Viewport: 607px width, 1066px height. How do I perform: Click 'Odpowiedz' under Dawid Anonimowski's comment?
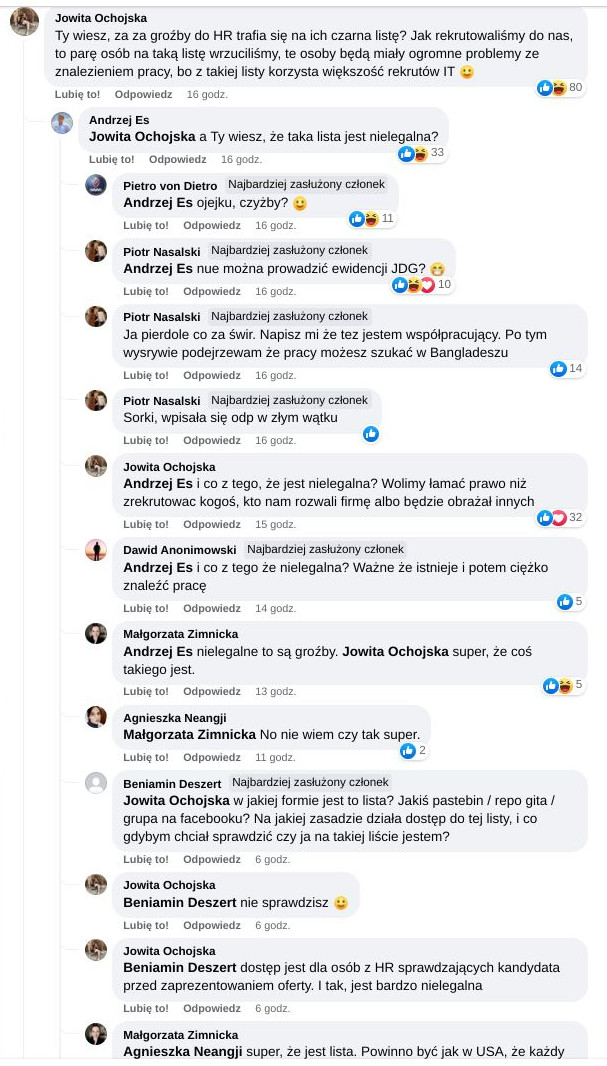(212, 608)
